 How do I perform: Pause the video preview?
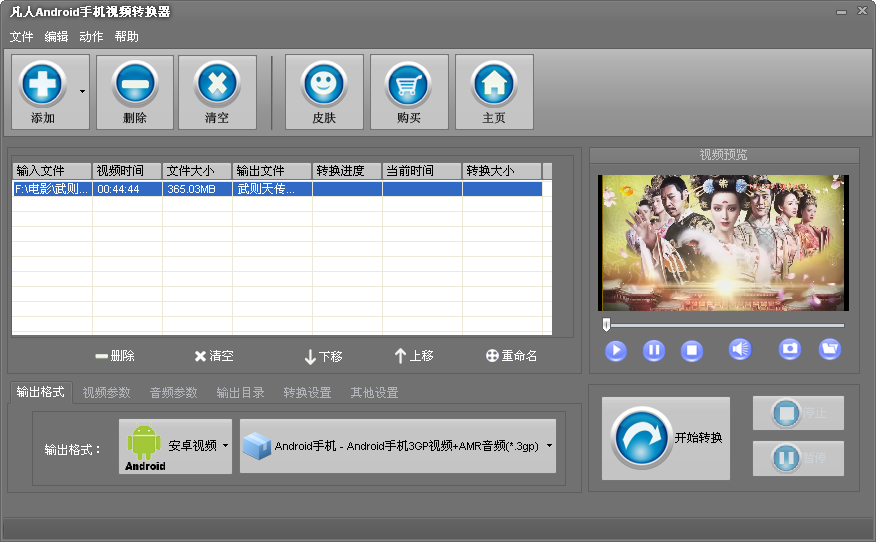pos(654,350)
